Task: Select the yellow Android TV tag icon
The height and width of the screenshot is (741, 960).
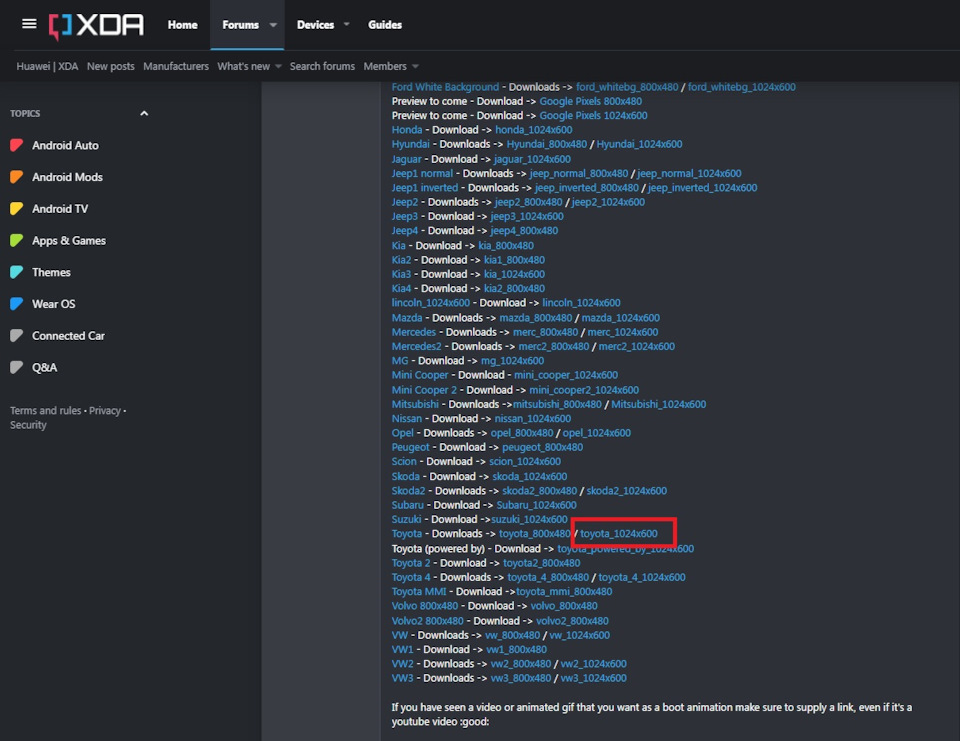Action: point(17,209)
